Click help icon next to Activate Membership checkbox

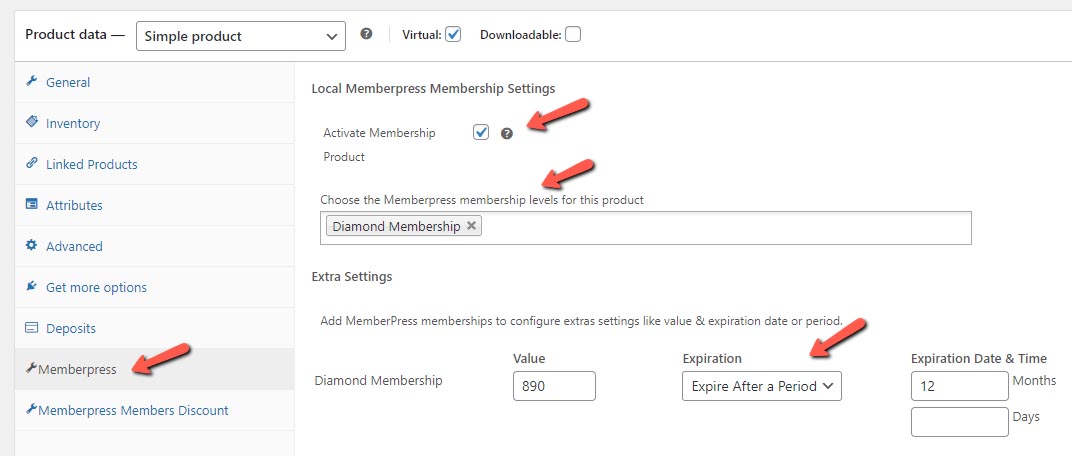507,133
